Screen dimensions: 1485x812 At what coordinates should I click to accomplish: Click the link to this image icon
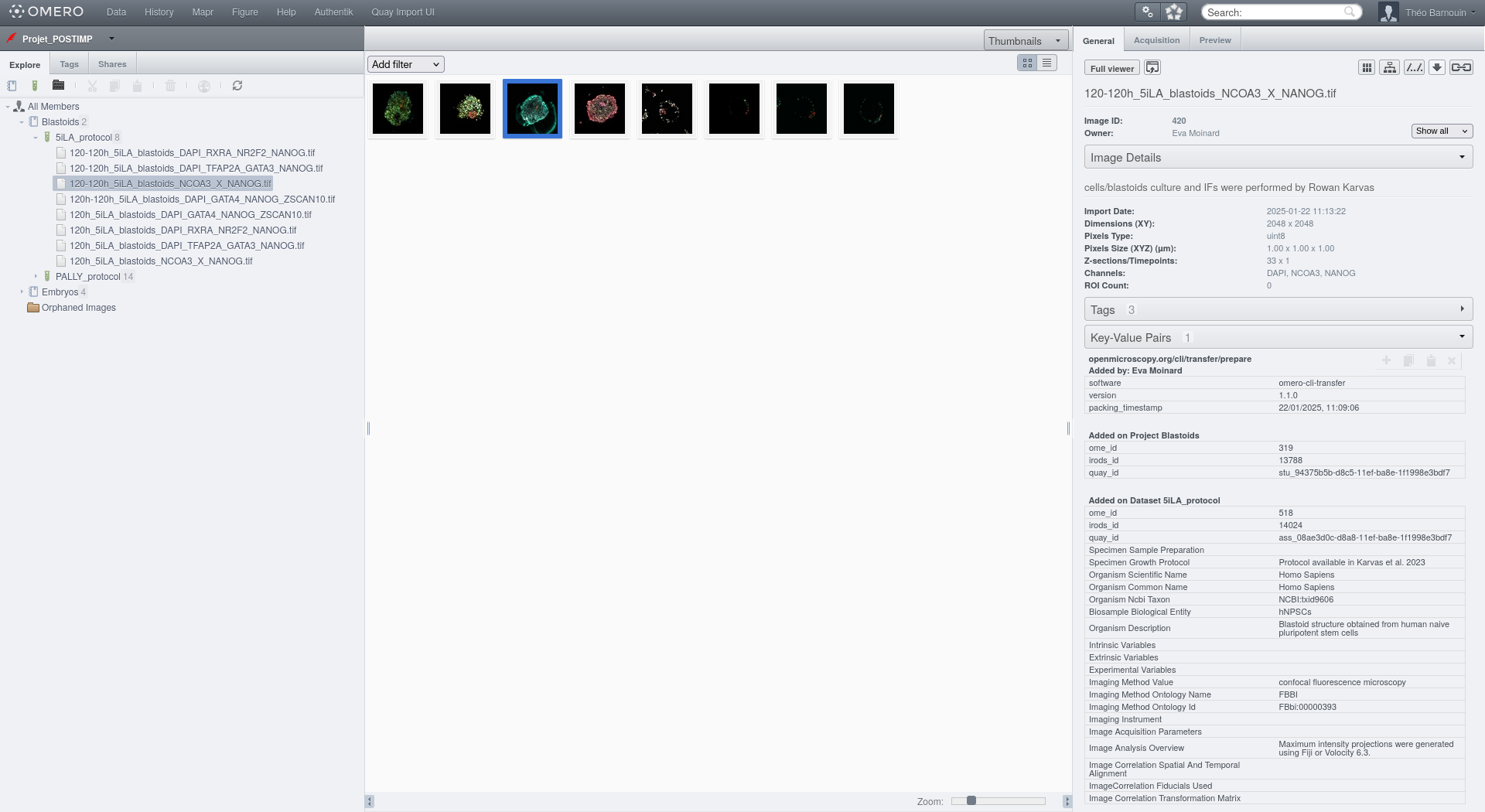tap(1460, 68)
